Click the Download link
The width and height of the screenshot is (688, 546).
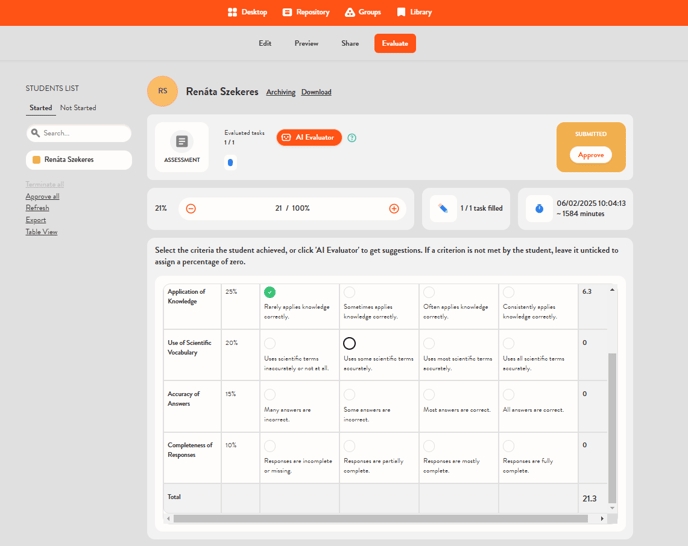point(316,92)
